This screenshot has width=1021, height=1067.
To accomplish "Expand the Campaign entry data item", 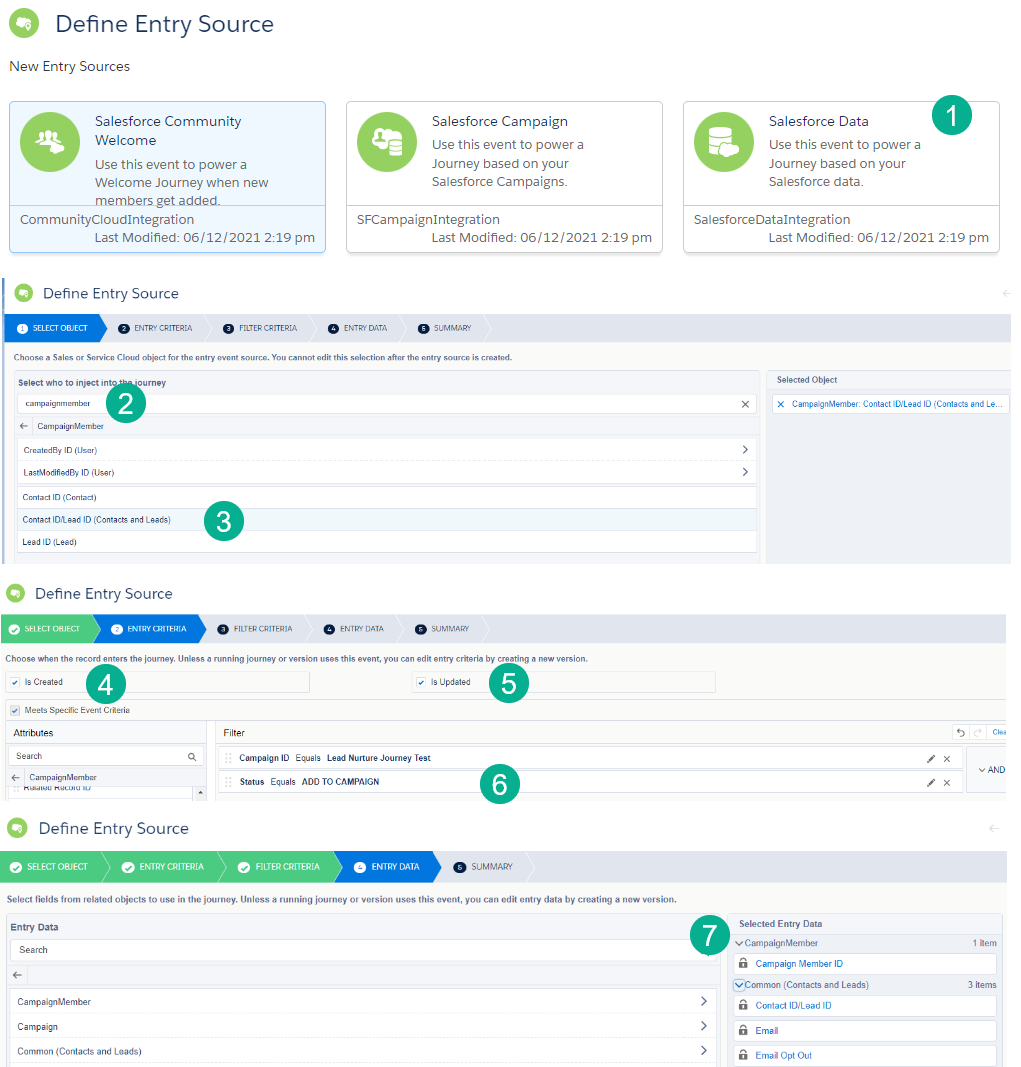I will pyautogui.click(x=703, y=1026).
